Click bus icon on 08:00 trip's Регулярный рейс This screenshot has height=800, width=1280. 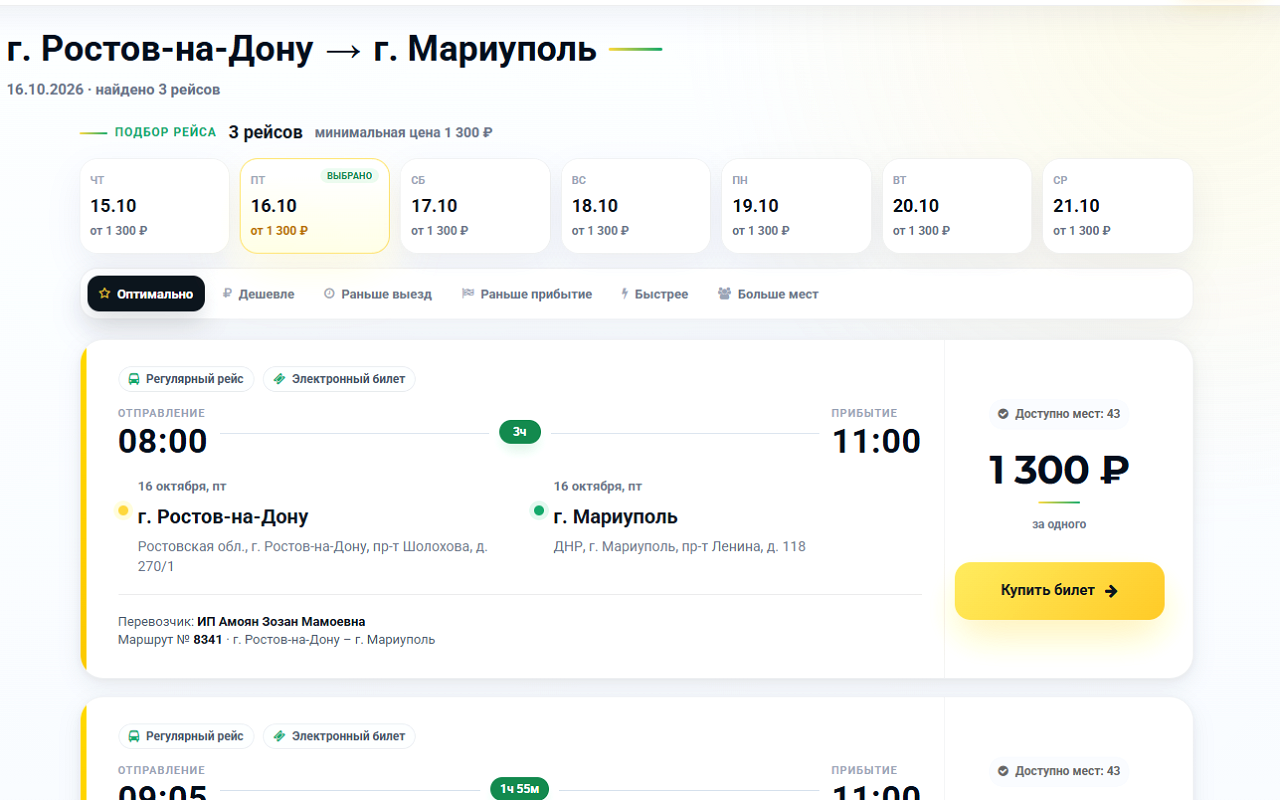click(134, 379)
